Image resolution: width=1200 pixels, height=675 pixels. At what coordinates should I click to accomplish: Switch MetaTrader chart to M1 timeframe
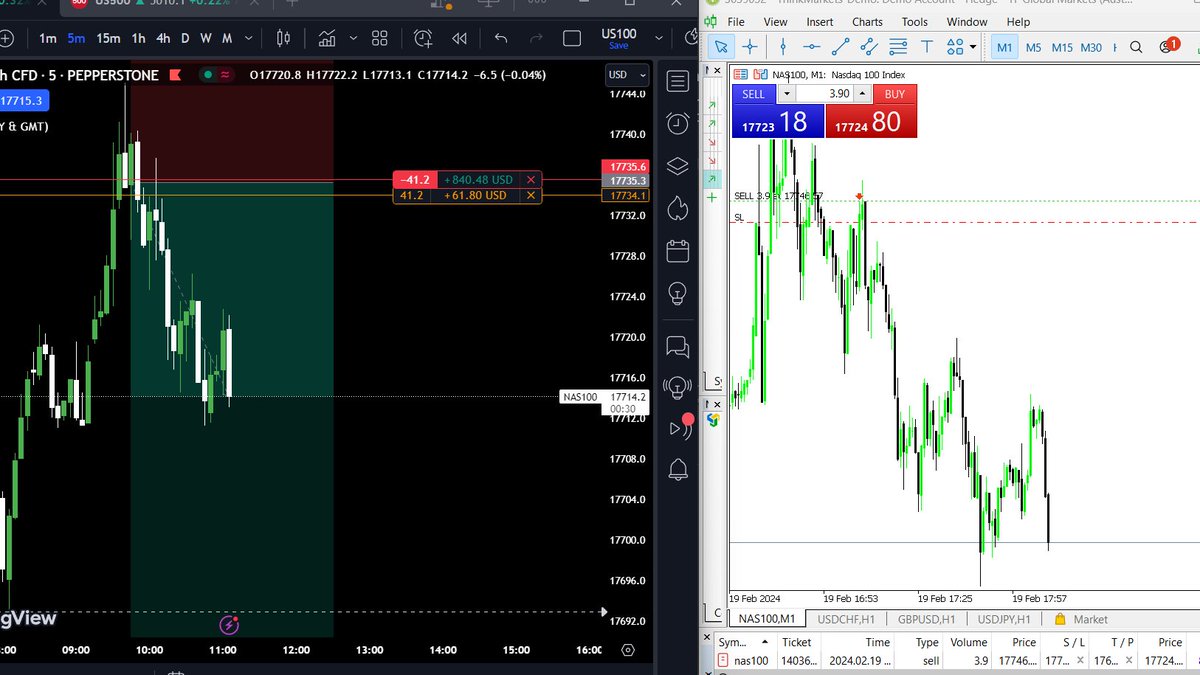tap(1005, 47)
